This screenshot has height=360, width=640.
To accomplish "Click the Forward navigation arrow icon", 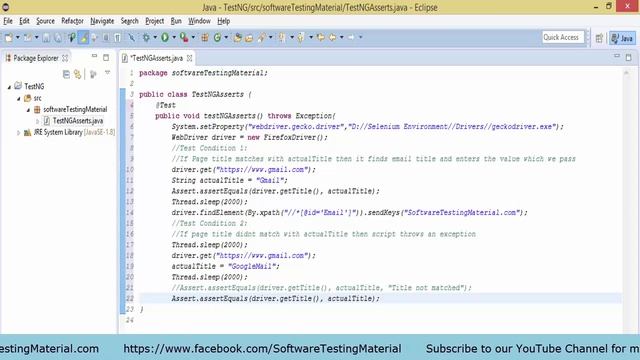I will [351, 38].
